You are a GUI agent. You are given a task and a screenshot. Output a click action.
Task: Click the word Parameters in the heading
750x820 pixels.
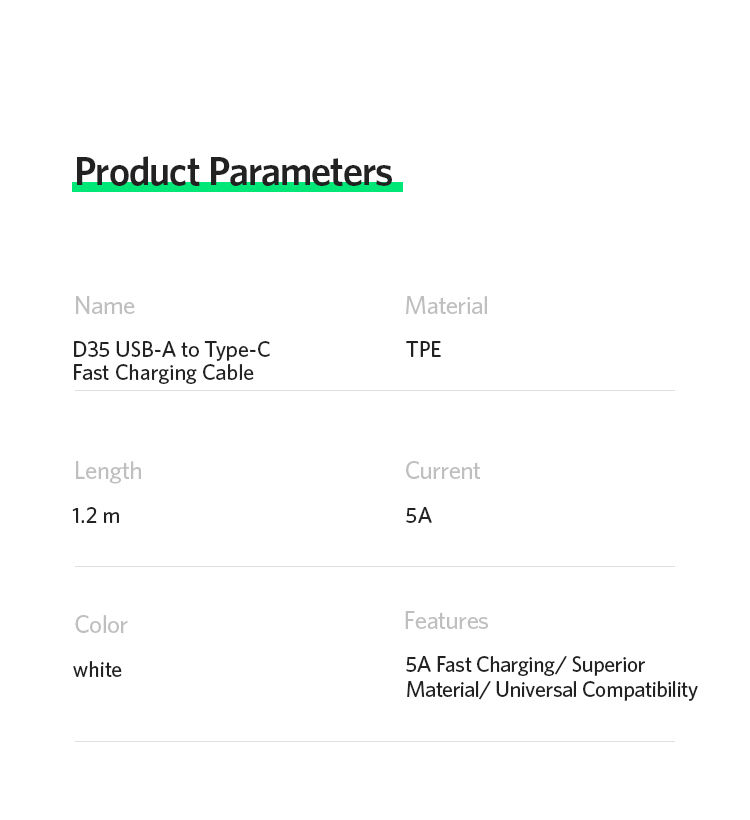(301, 172)
